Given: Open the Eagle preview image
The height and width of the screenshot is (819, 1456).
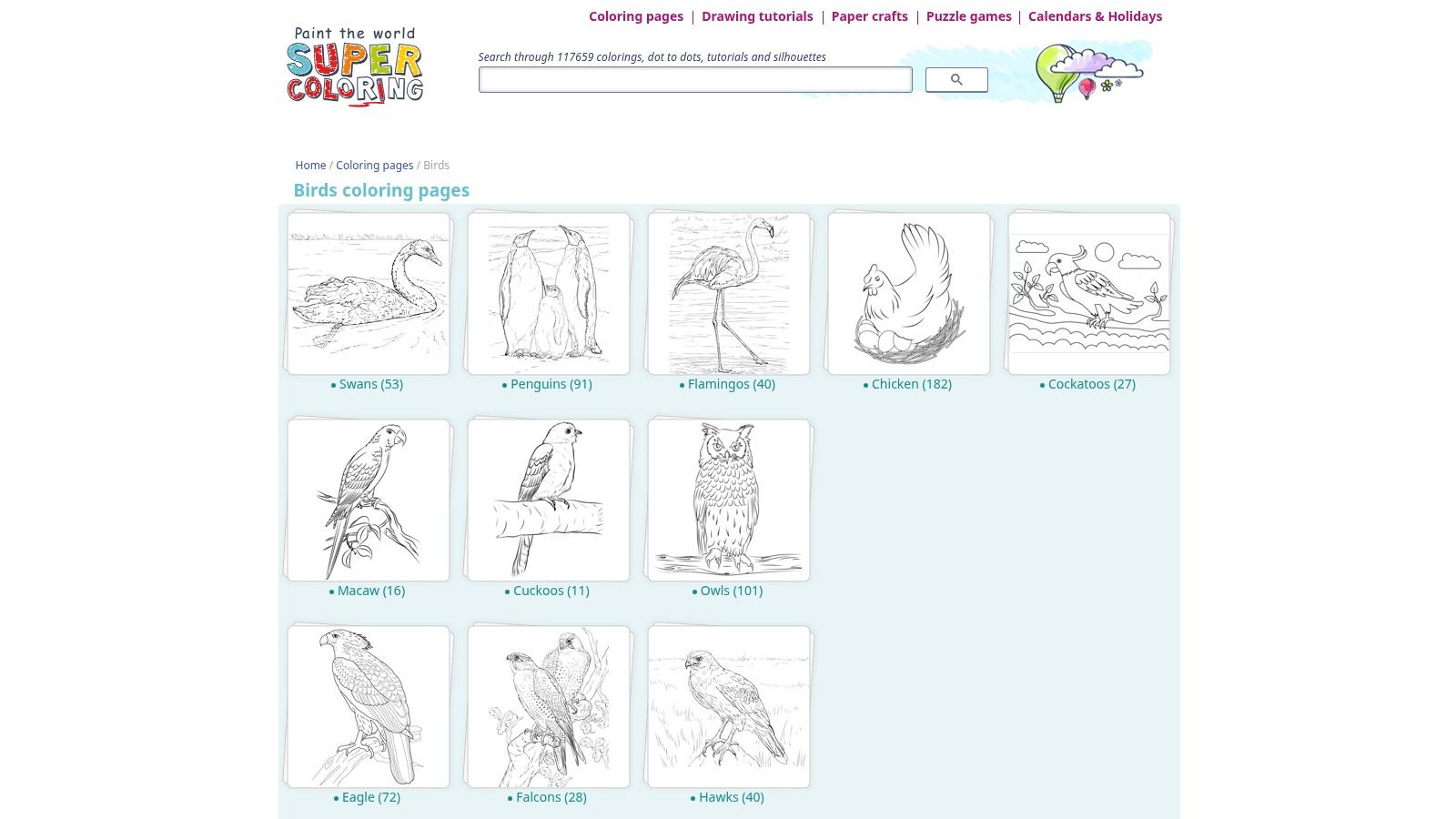Looking at the screenshot, I should pyautogui.click(x=367, y=705).
